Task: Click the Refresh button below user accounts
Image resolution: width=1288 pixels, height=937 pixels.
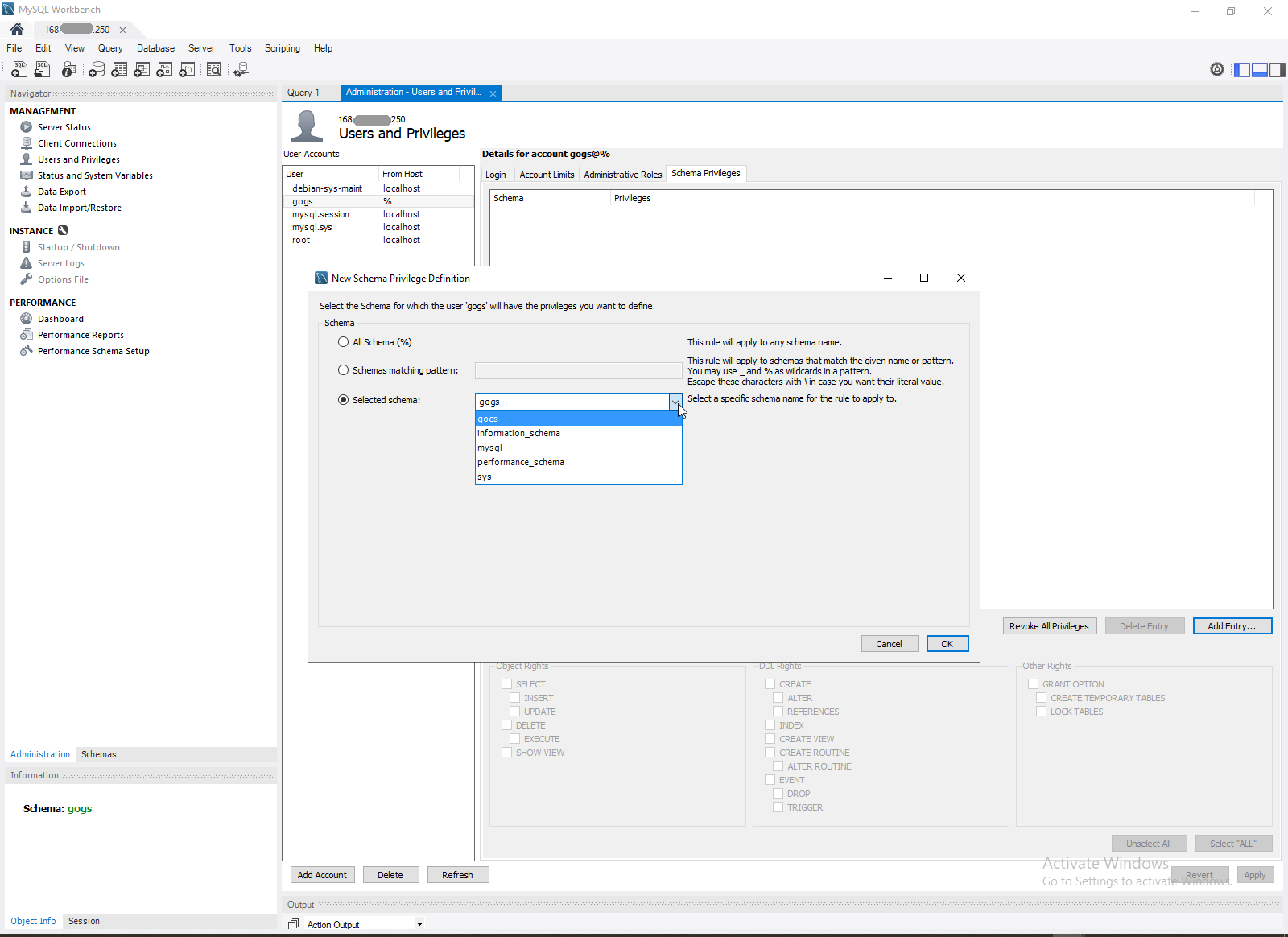Action: coord(457,875)
